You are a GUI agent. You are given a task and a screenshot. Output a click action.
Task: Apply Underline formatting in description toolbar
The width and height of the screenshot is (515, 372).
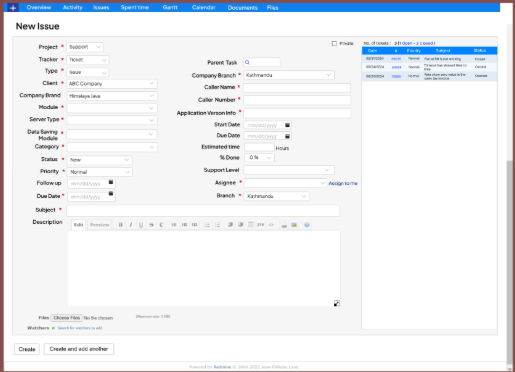coord(141,225)
